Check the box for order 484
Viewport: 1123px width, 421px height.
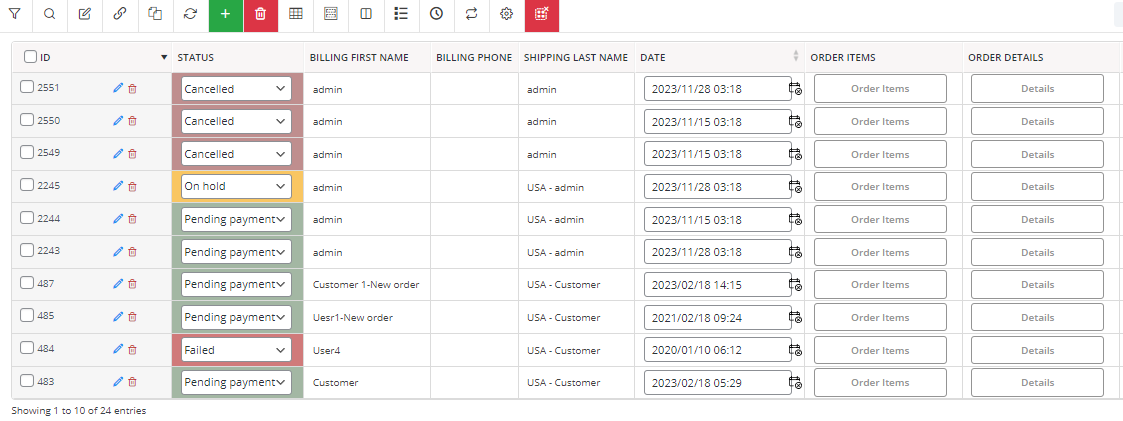point(26,349)
